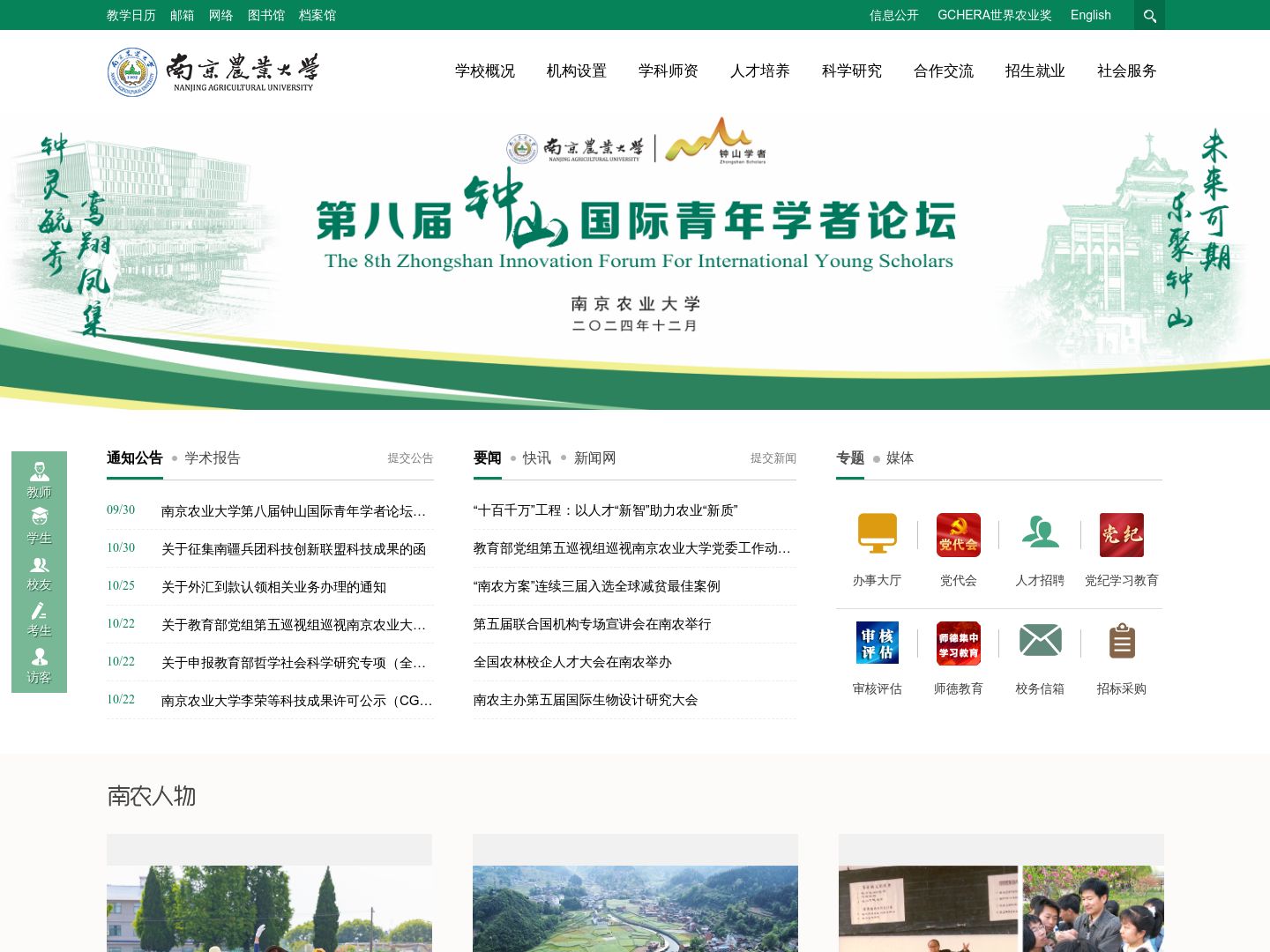
Task: Select the 党纪学习教育 icon
Action: pyautogui.click(x=1121, y=534)
